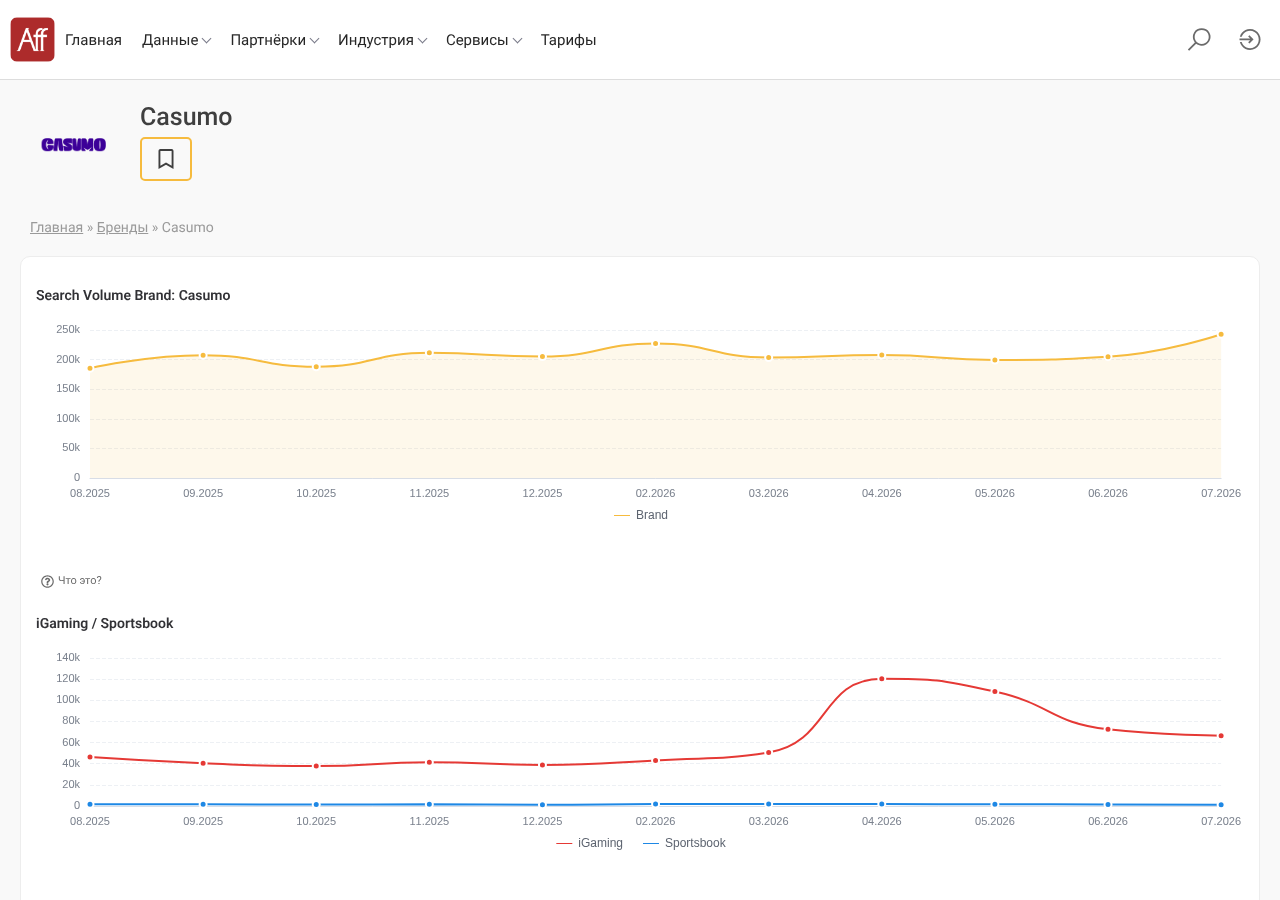Click the 08.2025 point on Brand chart
The width and height of the screenshot is (1280, 900).
(90, 368)
